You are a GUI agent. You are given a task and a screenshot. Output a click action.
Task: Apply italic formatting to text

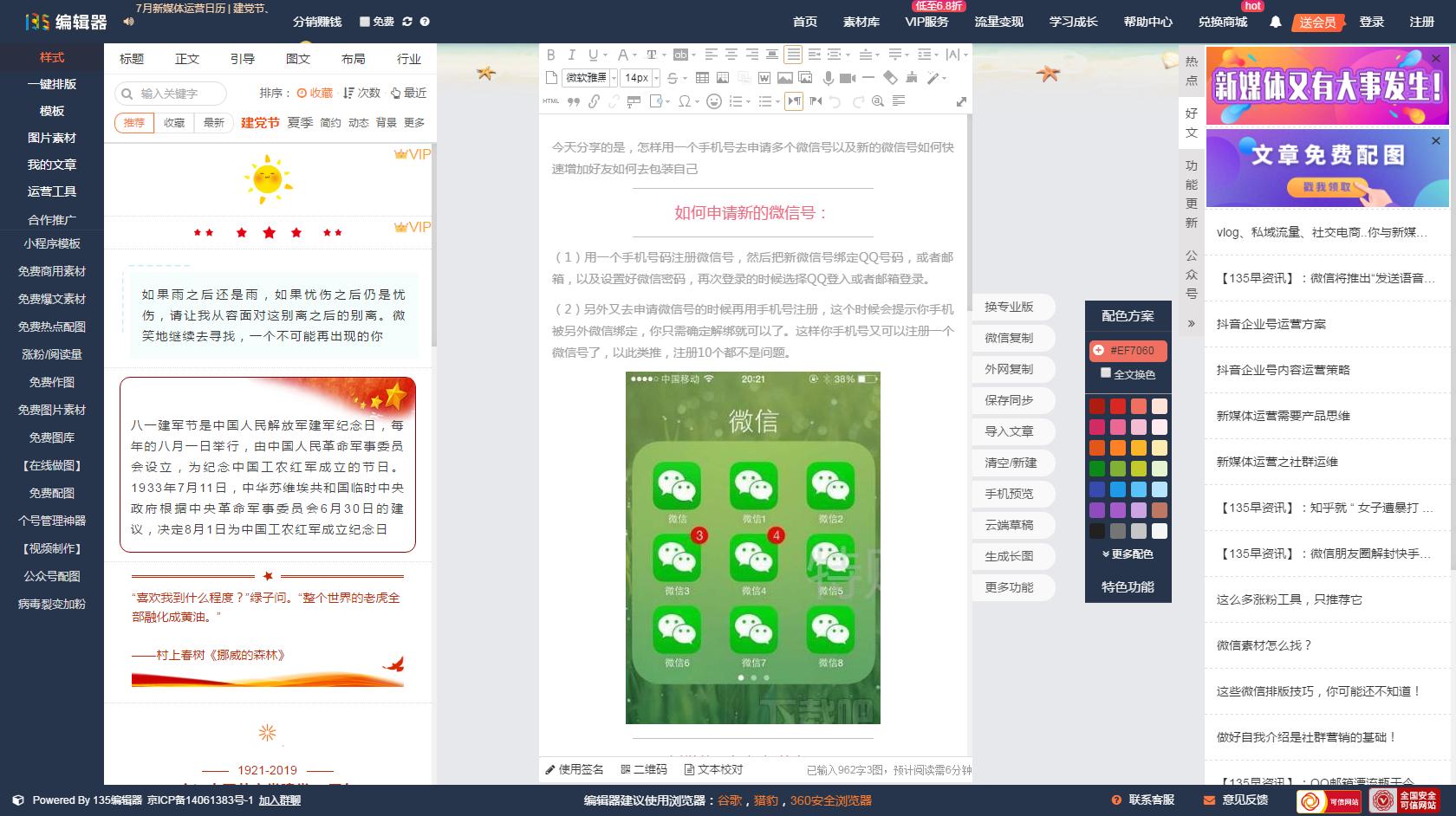pos(571,55)
